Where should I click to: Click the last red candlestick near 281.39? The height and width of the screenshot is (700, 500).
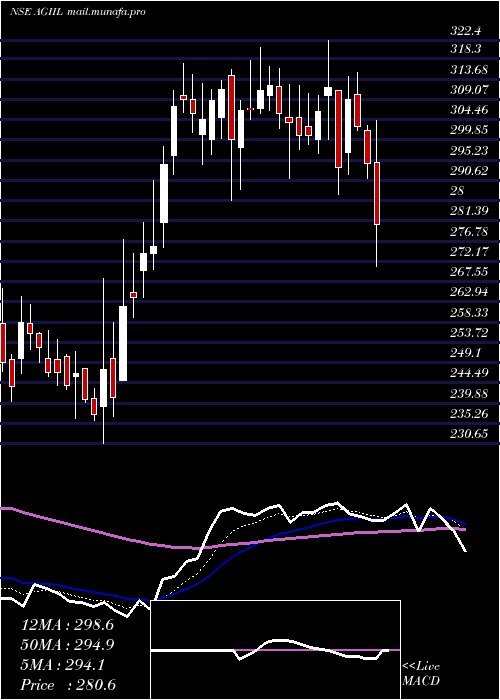pyautogui.click(x=377, y=193)
